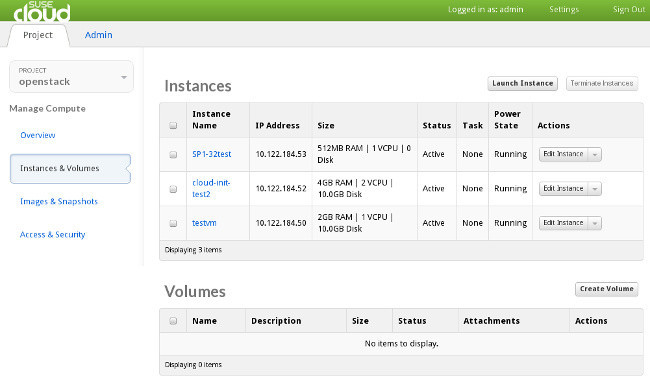The width and height of the screenshot is (650, 378).
Task: Click IP address 10.122.184.53
Action: (x=281, y=154)
